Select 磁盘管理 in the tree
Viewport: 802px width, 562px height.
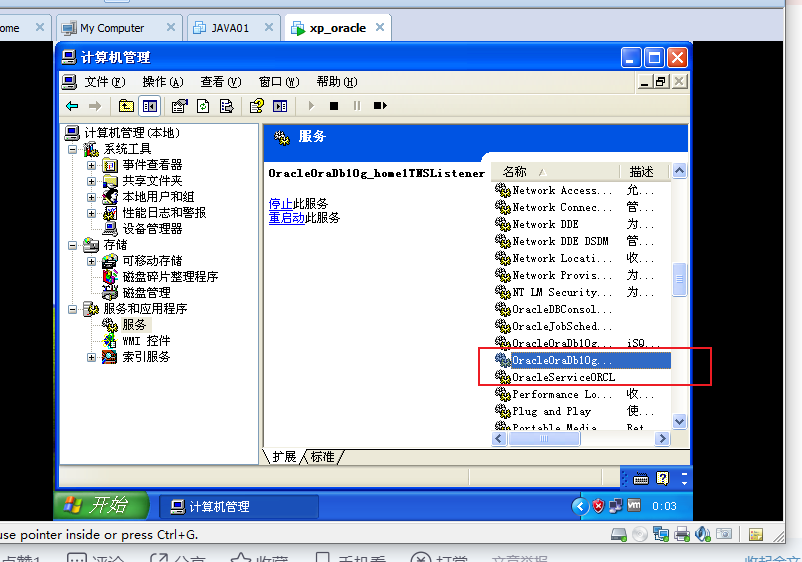pyautogui.click(x=146, y=293)
